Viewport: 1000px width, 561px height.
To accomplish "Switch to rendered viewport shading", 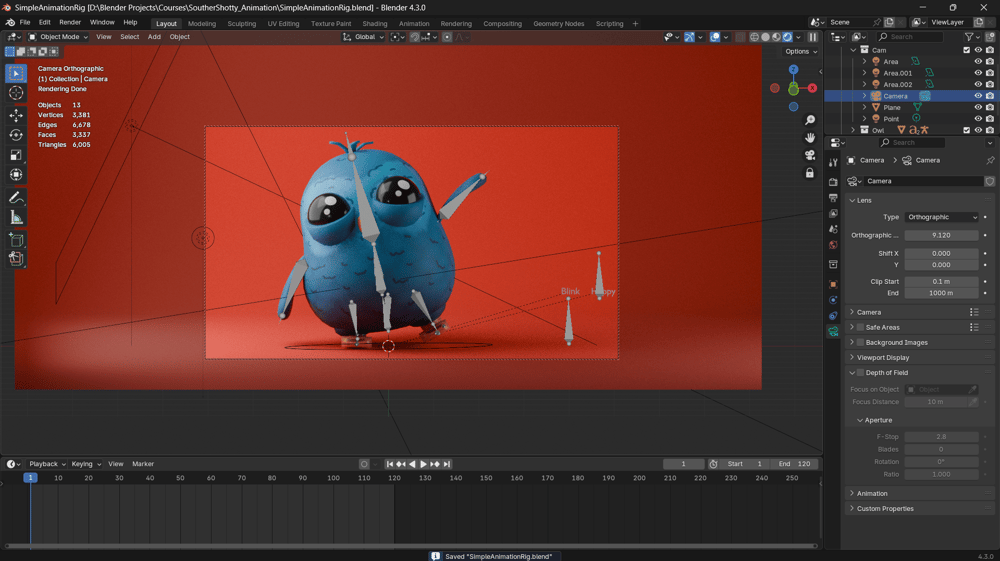I will click(x=788, y=37).
